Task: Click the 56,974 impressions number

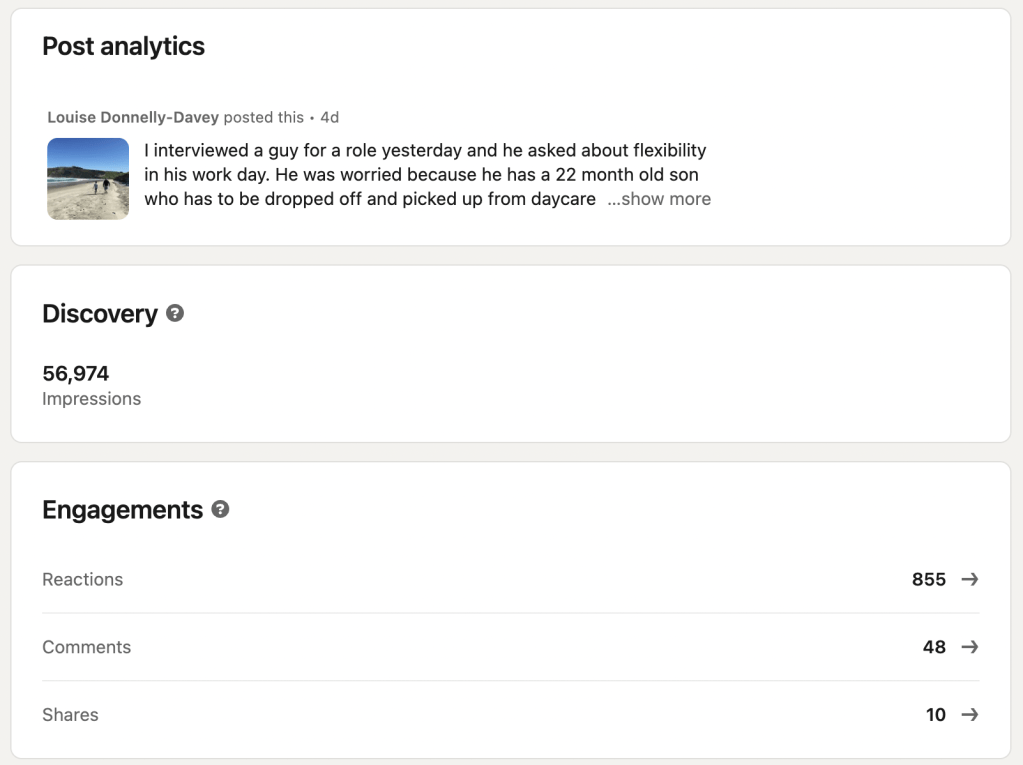Action: pyautogui.click(x=76, y=374)
